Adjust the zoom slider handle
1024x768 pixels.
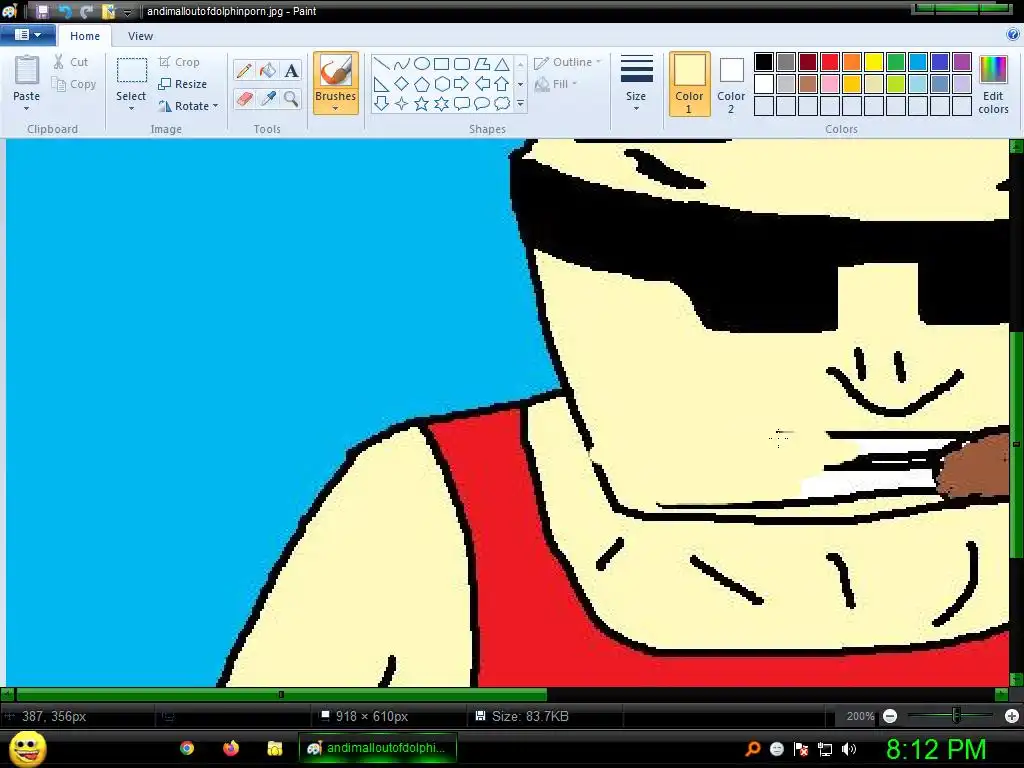(956, 716)
